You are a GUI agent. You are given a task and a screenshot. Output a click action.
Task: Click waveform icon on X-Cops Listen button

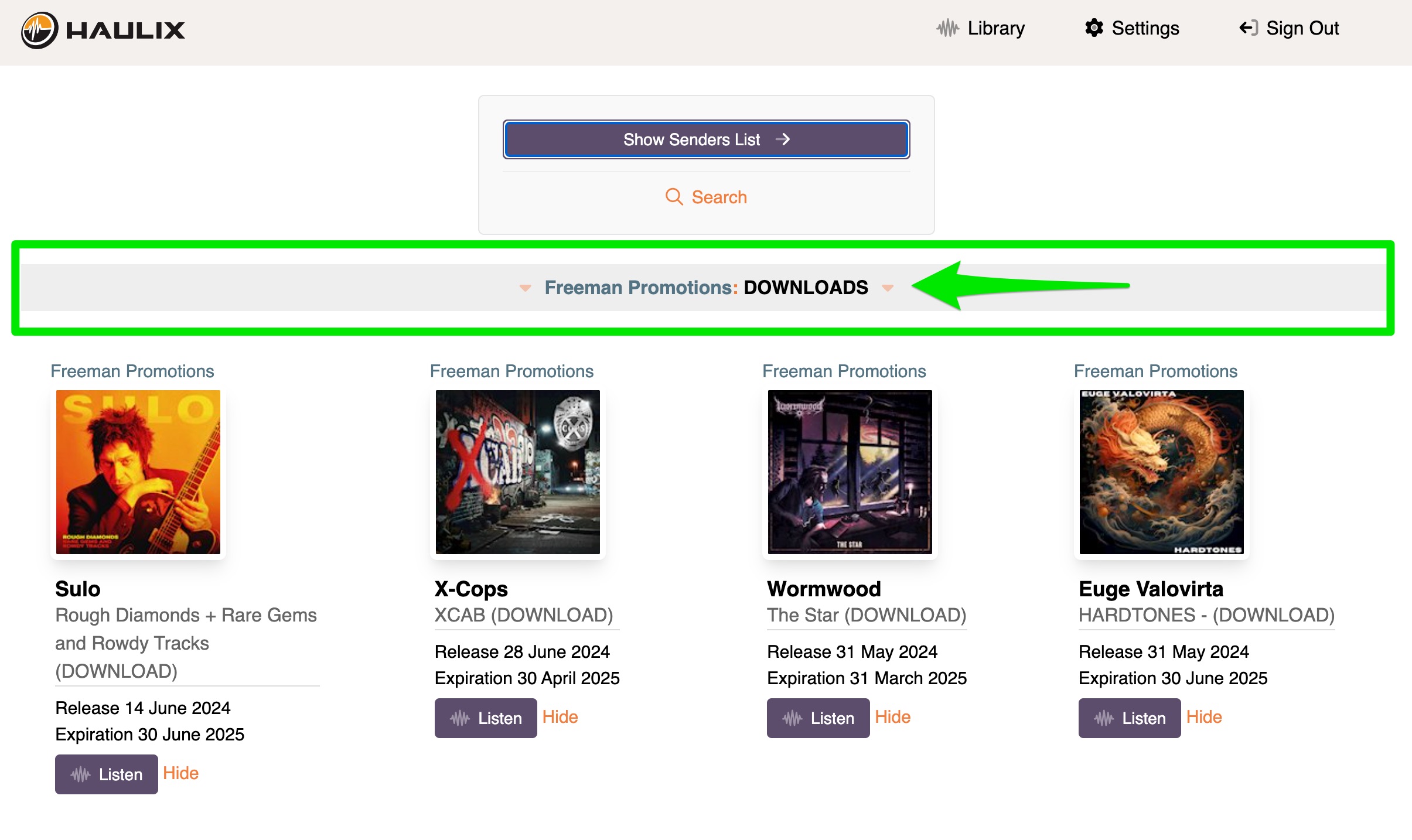(460, 718)
